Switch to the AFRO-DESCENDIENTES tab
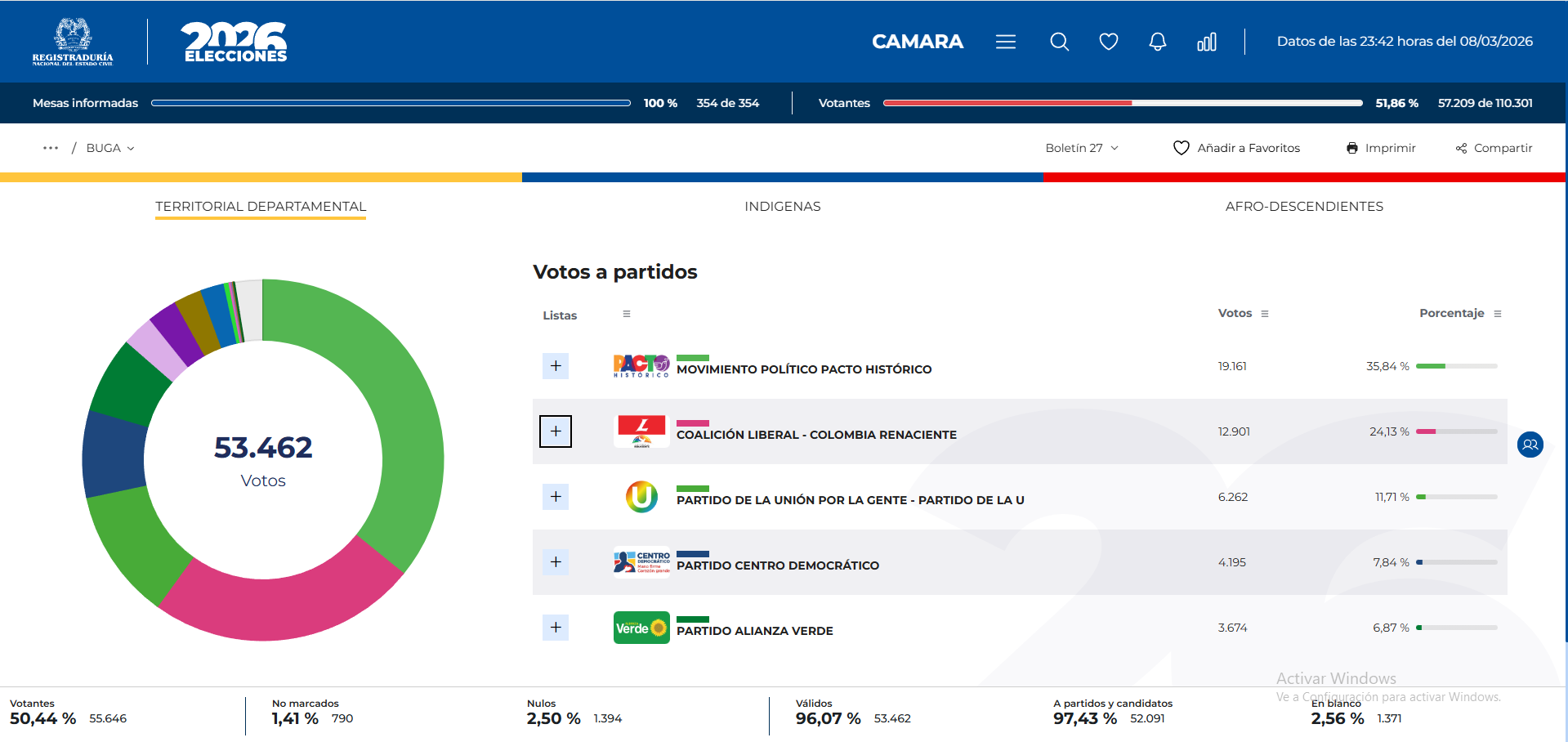This screenshot has width=1568, height=742. click(x=1304, y=207)
